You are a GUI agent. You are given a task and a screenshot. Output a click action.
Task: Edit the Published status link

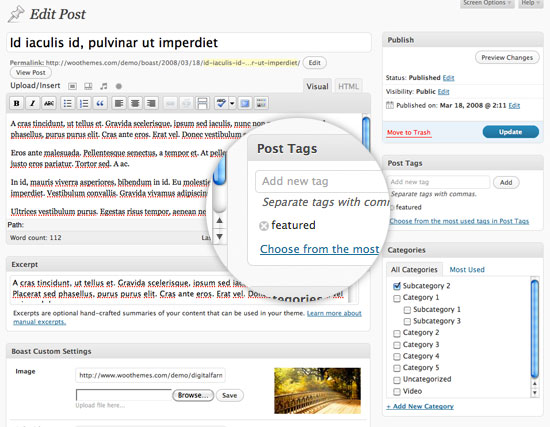point(448,78)
